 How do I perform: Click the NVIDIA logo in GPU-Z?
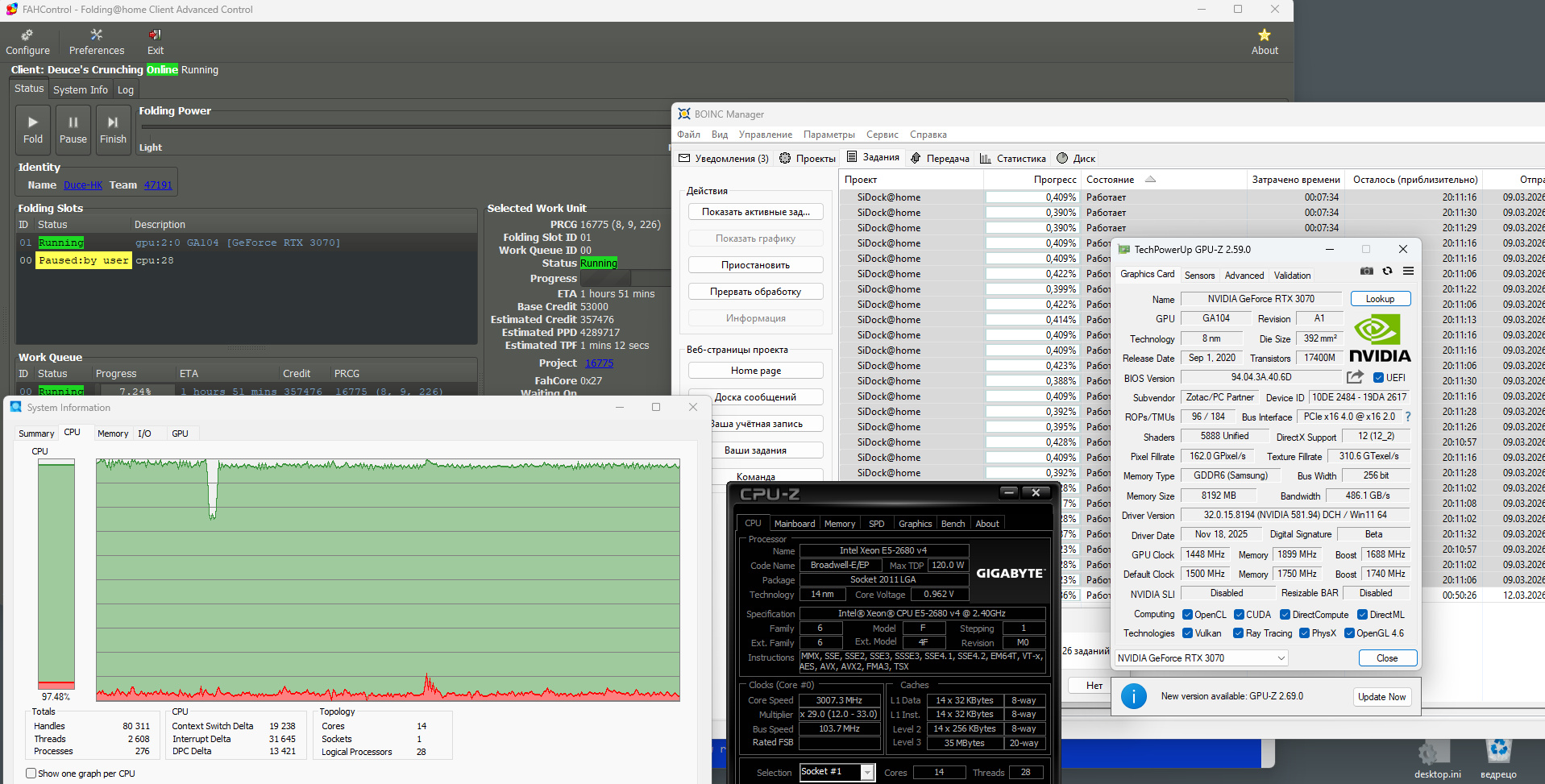(x=1380, y=338)
